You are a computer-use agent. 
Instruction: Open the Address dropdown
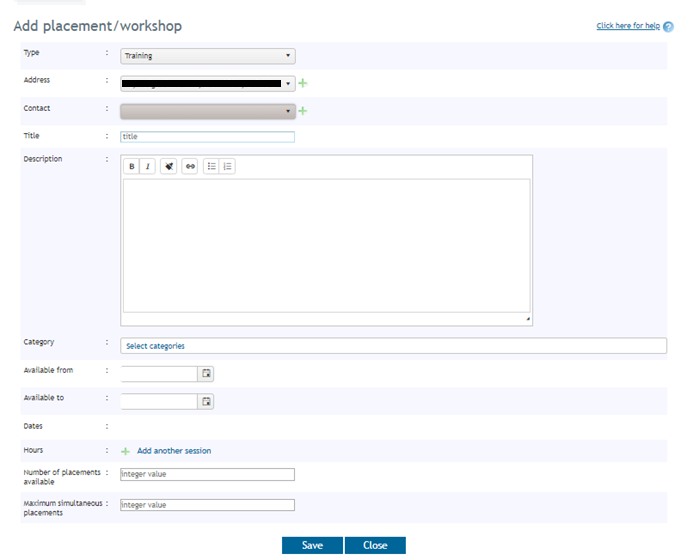point(208,83)
